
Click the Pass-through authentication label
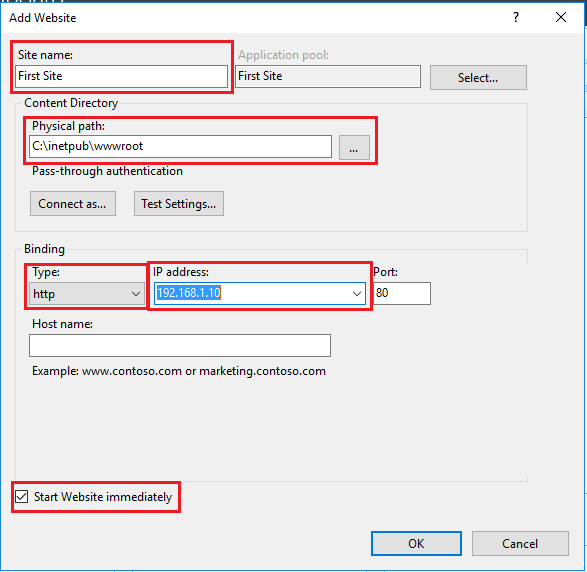[x=107, y=171]
